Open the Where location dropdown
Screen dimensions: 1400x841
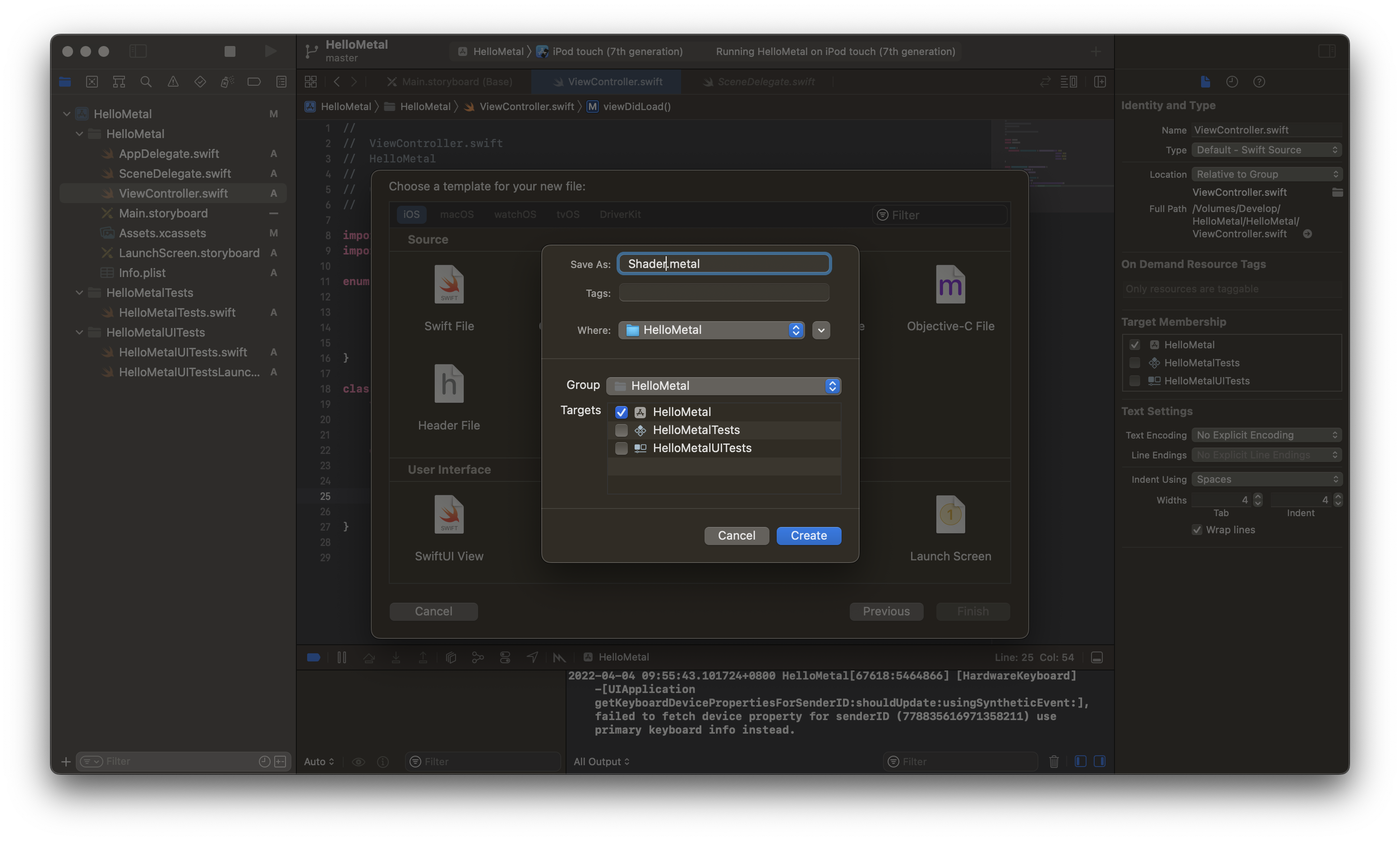tap(711, 330)
